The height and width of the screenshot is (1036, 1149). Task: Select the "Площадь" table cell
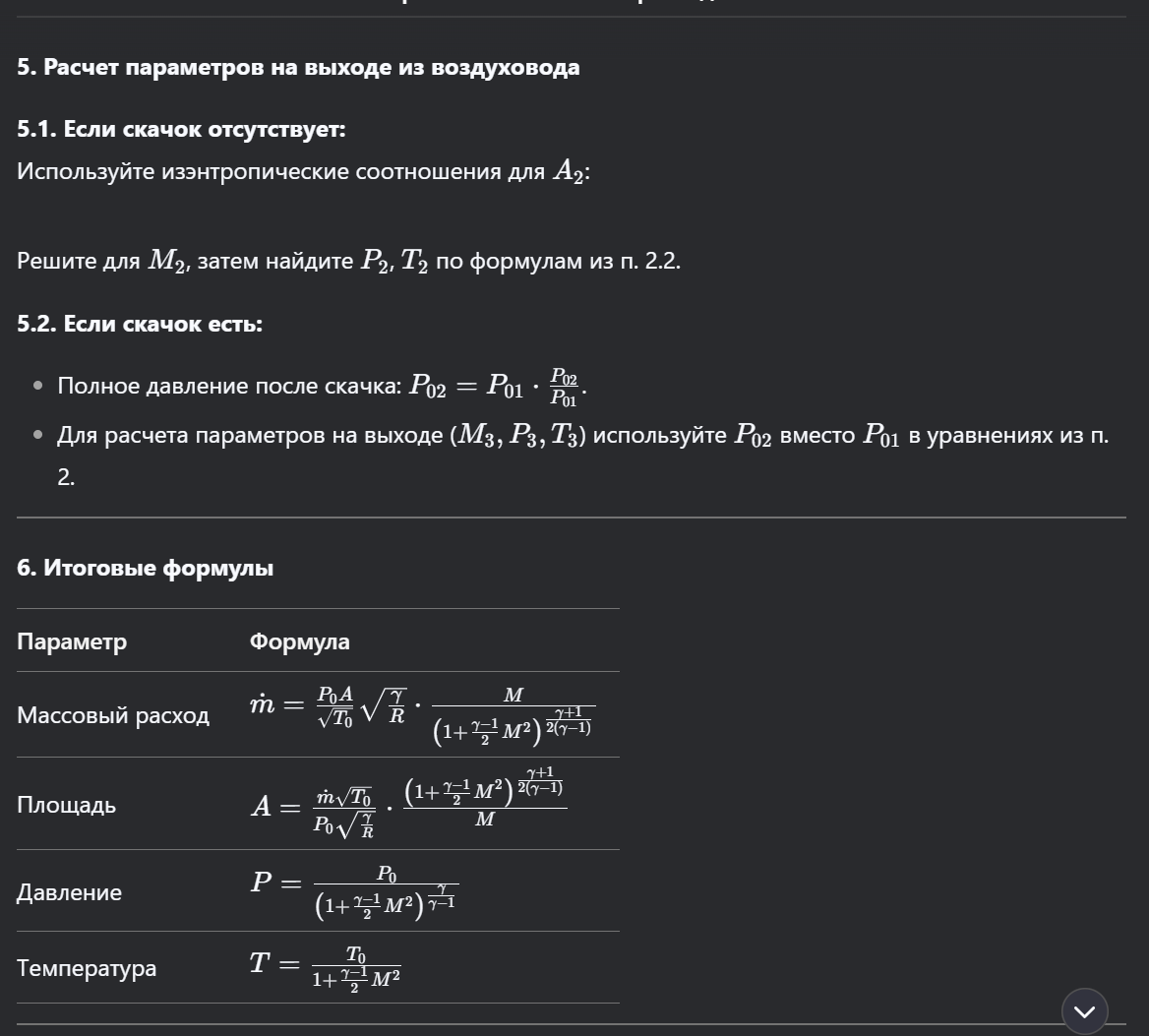(x=66, y=805)
